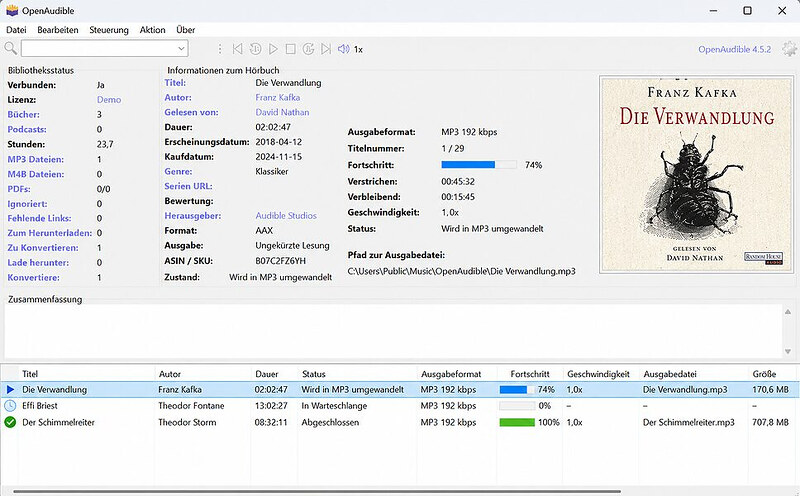This screenshot has width=800, height=496.
Task: Click the clock icon on Effi Briest row
Action: point(10,406)
